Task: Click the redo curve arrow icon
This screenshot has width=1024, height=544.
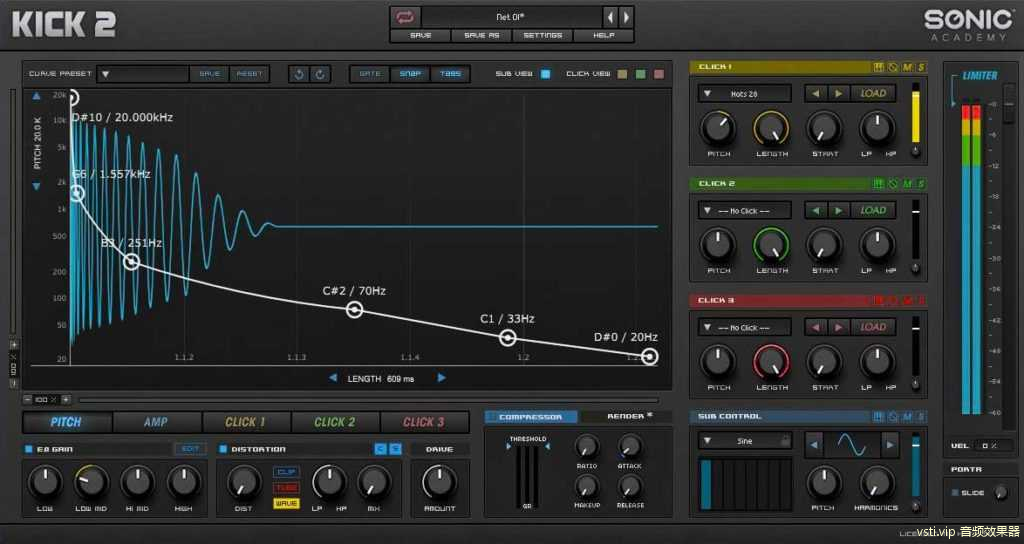Action: click(x=320, y=74)
